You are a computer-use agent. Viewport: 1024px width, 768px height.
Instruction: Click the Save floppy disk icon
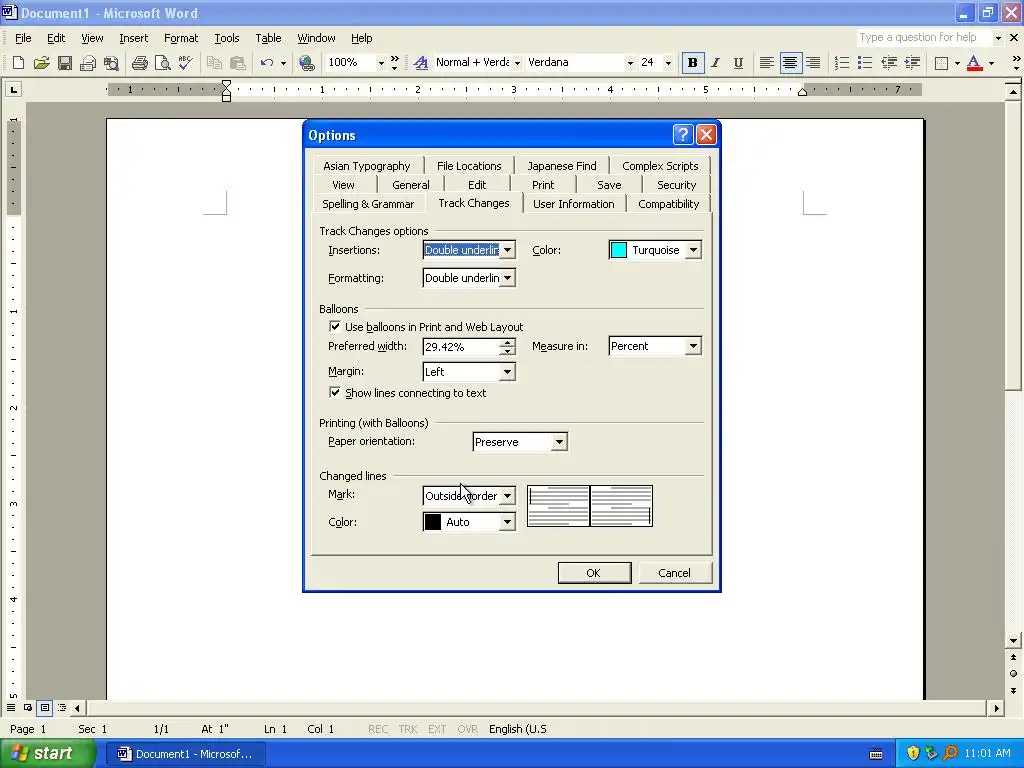point(64,63)
